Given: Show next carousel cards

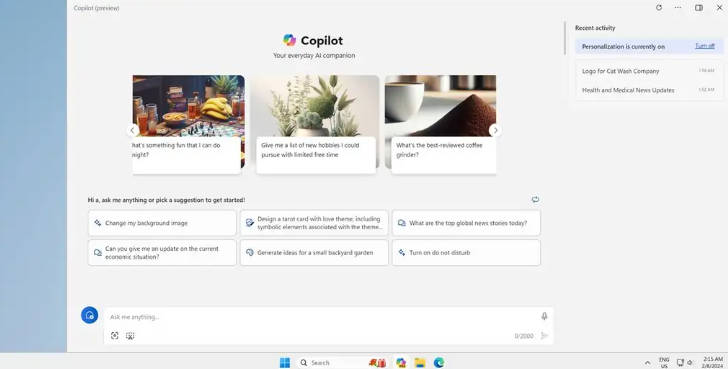Looking at the screenshot, I should (x=495, y=130).
